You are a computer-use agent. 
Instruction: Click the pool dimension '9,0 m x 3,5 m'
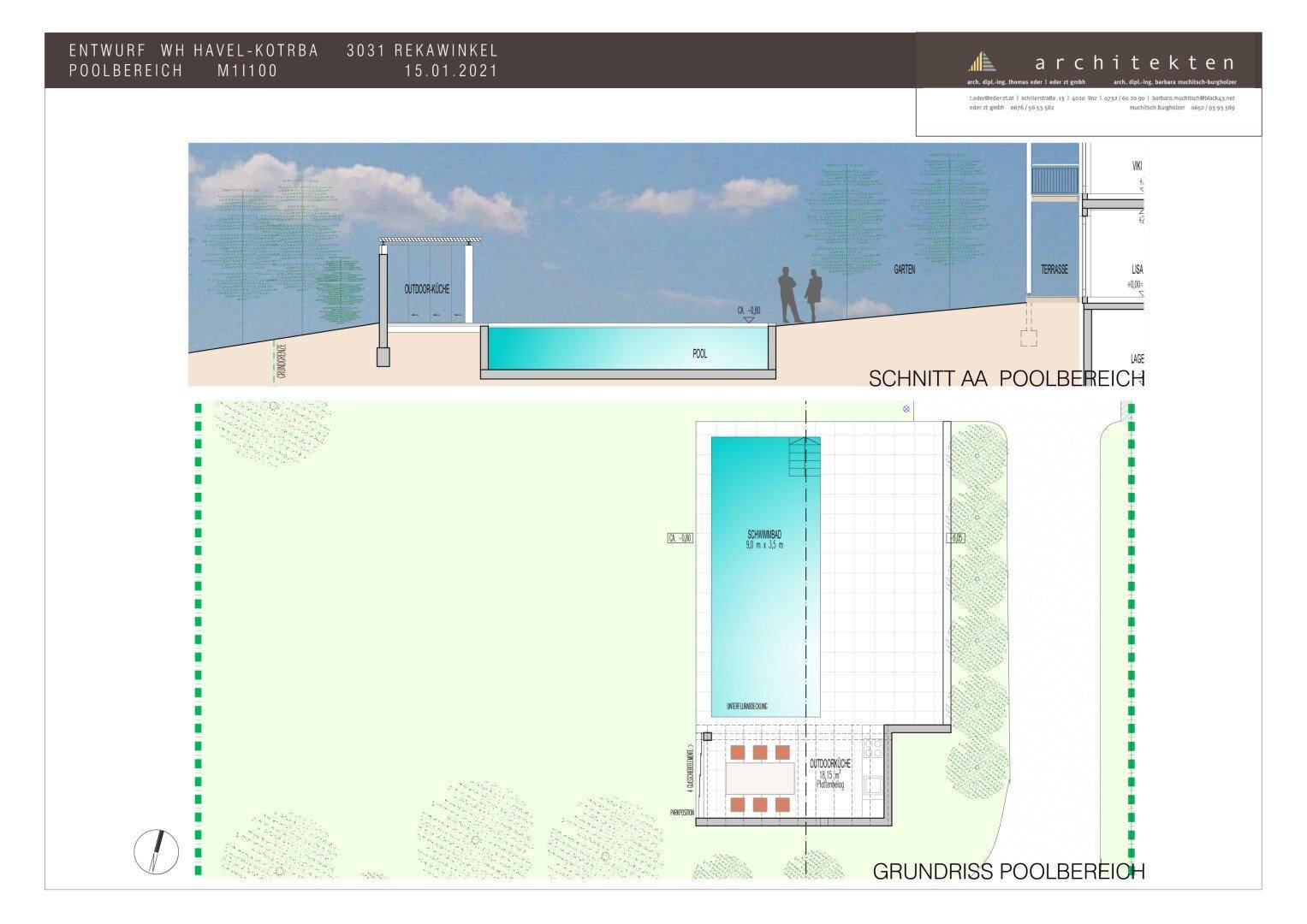[764, 544]
